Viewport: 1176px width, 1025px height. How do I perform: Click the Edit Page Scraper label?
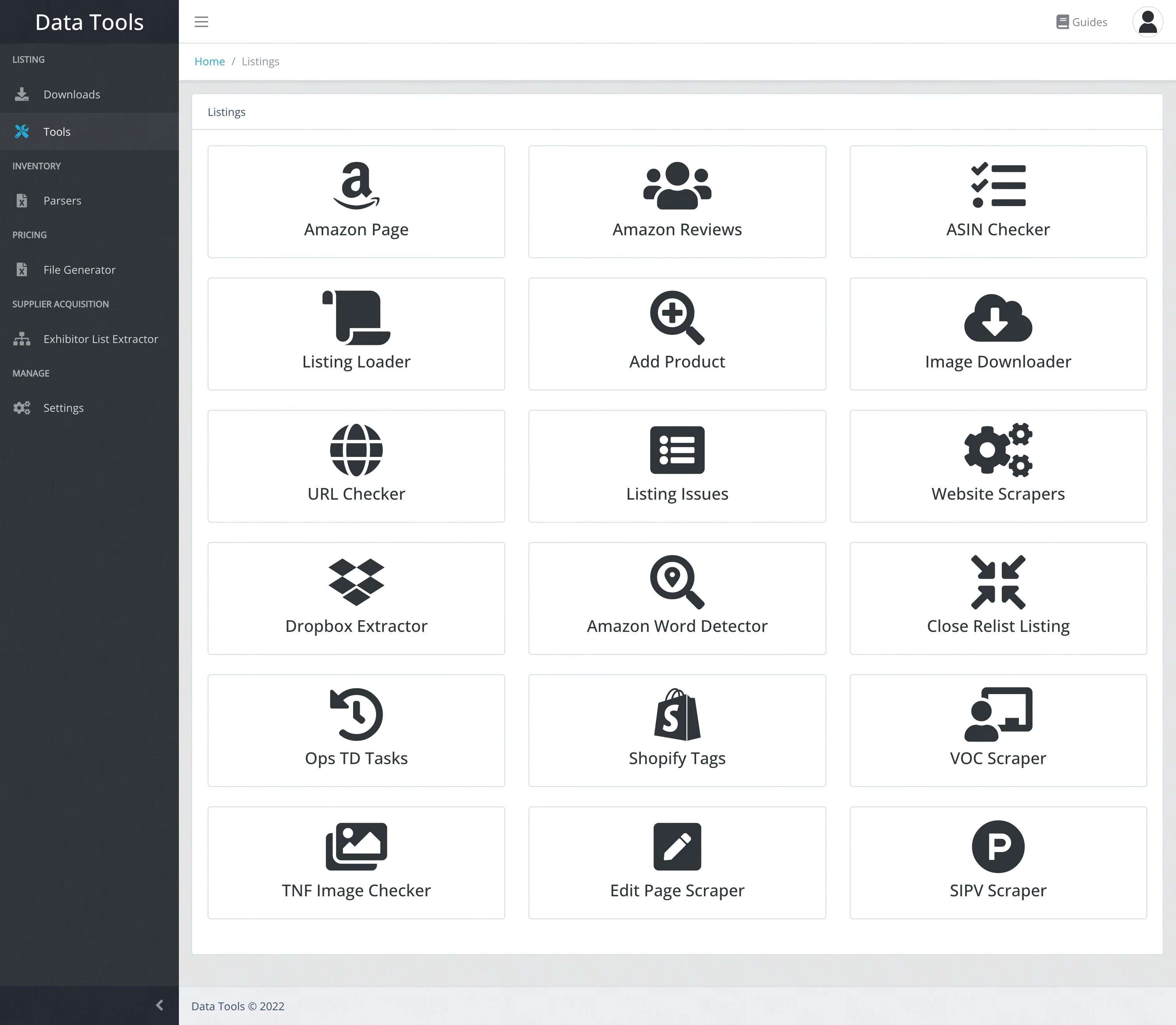[677, 890]
